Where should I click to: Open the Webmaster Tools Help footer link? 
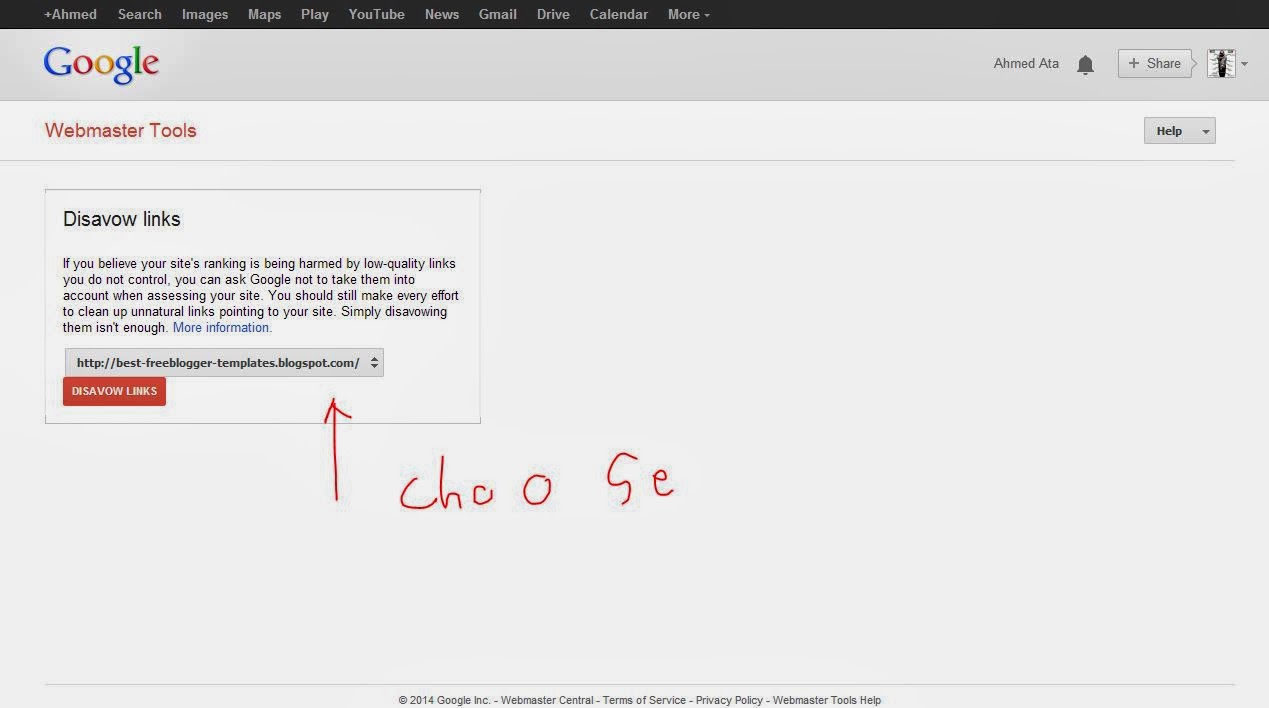pyautogui.click(x=827, y=700)
